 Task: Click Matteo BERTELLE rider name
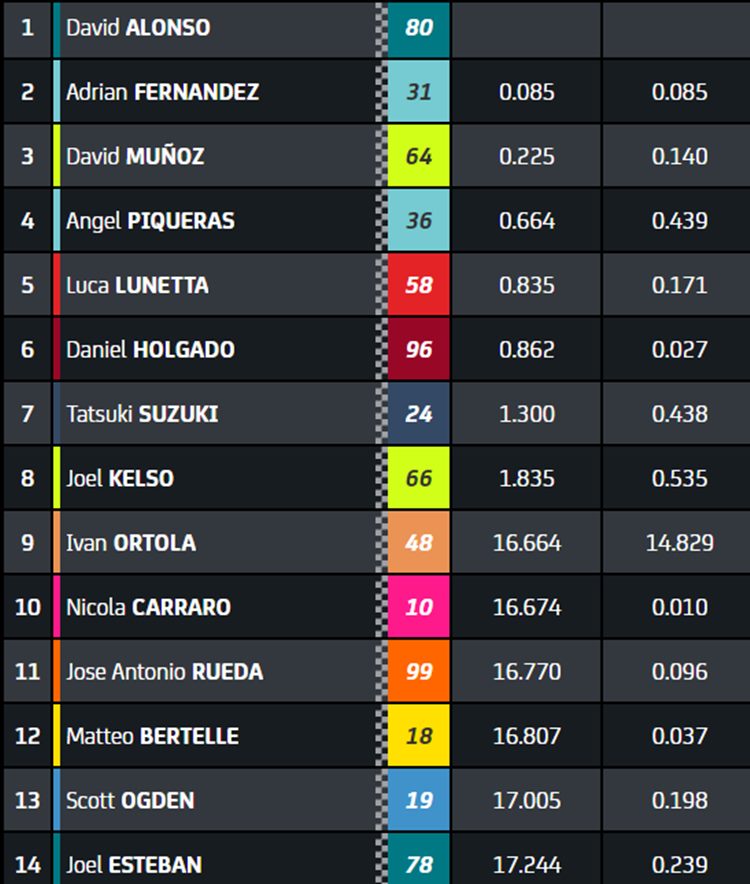tap(152, 736)
